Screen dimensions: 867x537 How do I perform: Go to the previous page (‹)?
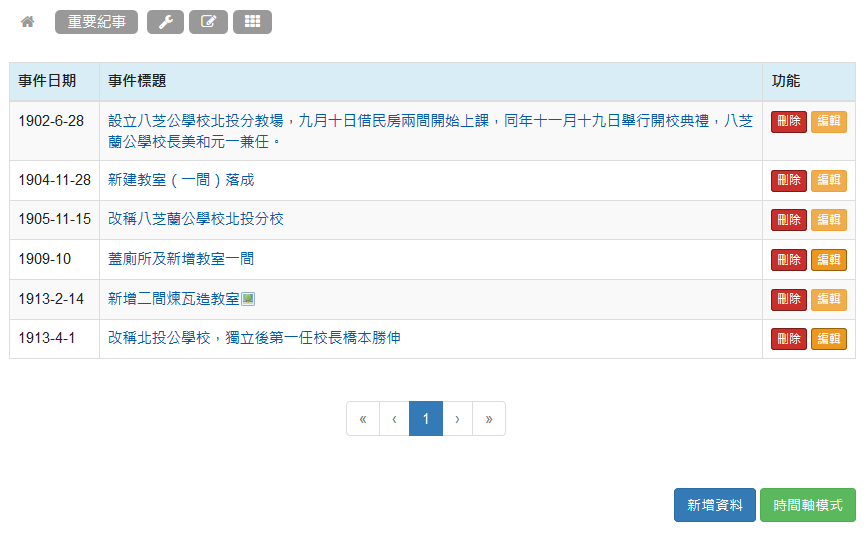tap(395, 419)
